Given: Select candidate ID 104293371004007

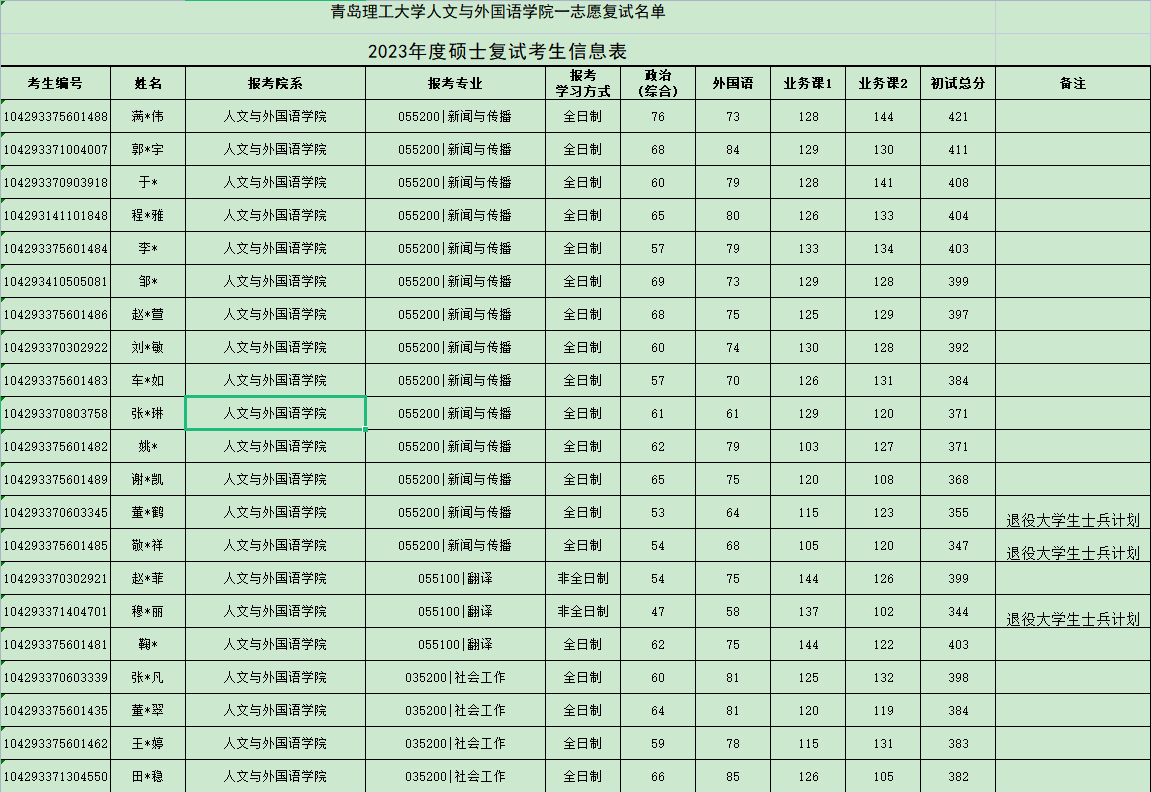Looking at the screenshot, I should pos(56,149).
